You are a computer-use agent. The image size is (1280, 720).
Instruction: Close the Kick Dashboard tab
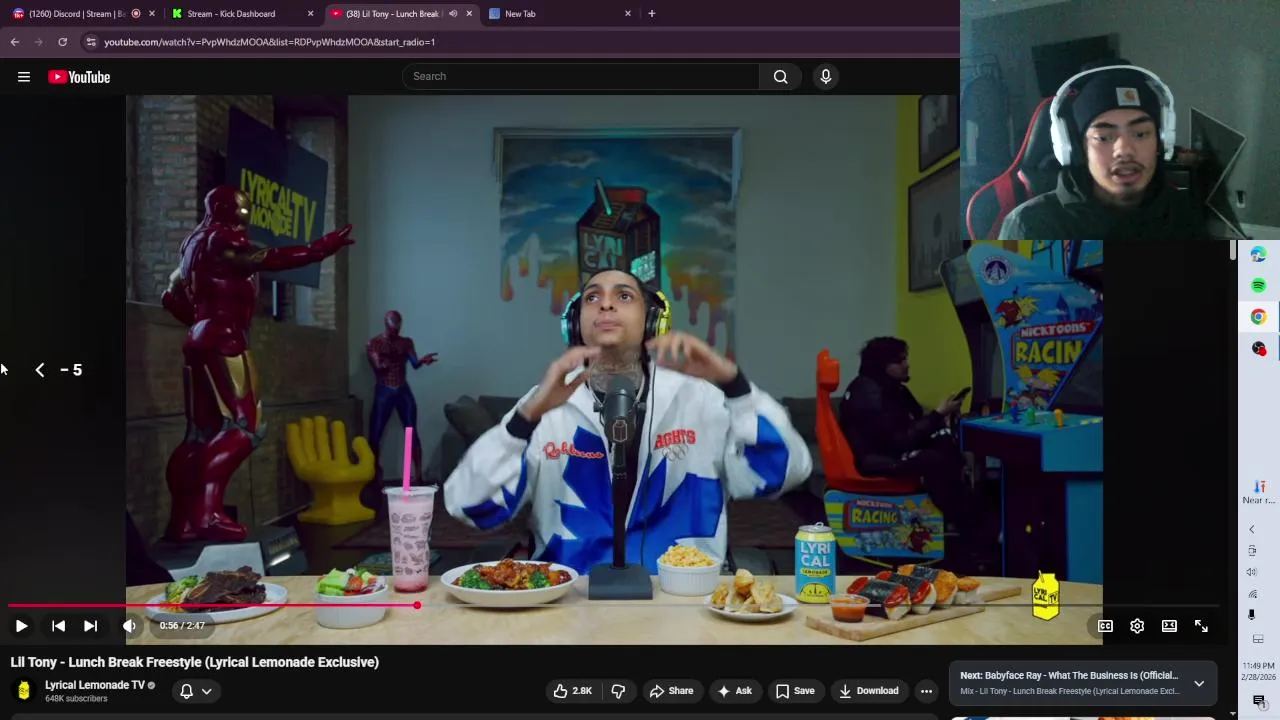310,14
